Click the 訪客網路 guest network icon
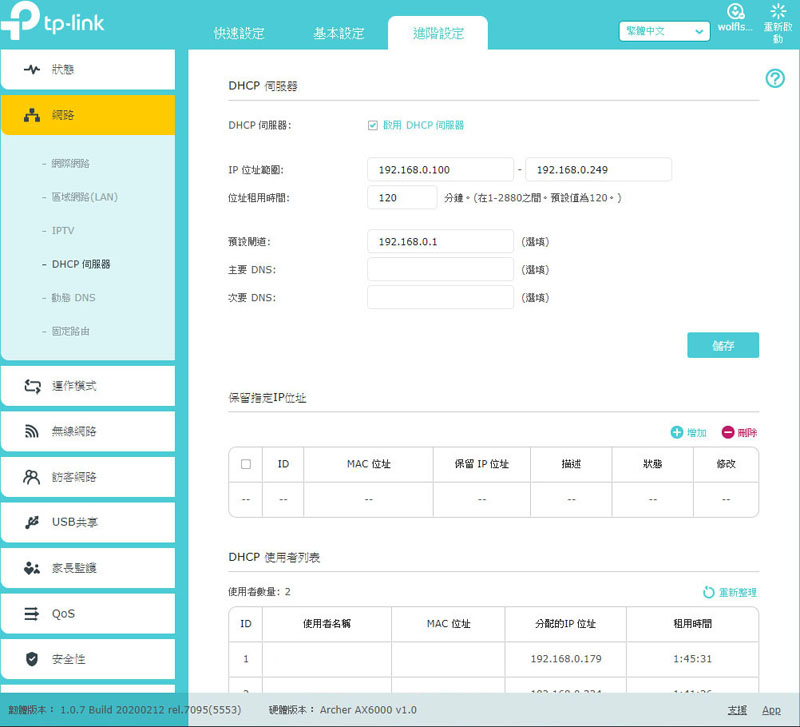This screenshot has width=800, height=727. tap(32, 477)
